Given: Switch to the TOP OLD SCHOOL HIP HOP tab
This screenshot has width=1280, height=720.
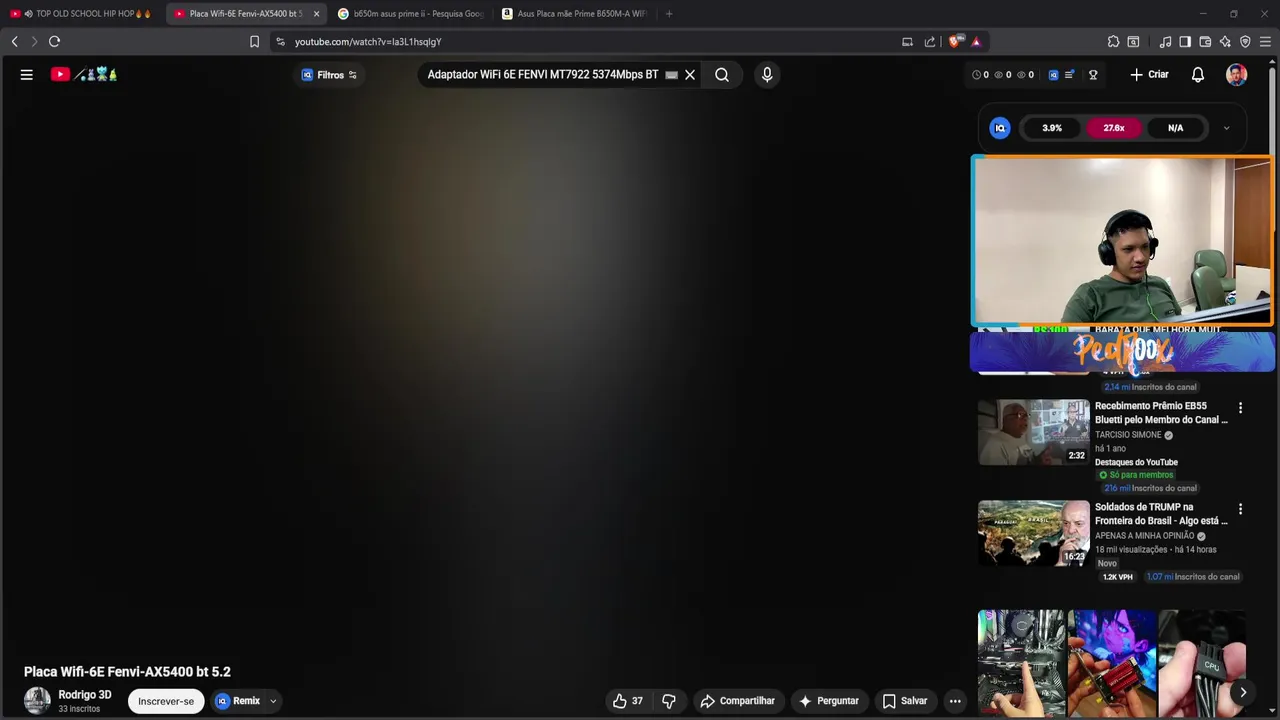Looking at the screenshot, I should pos(83,14).
